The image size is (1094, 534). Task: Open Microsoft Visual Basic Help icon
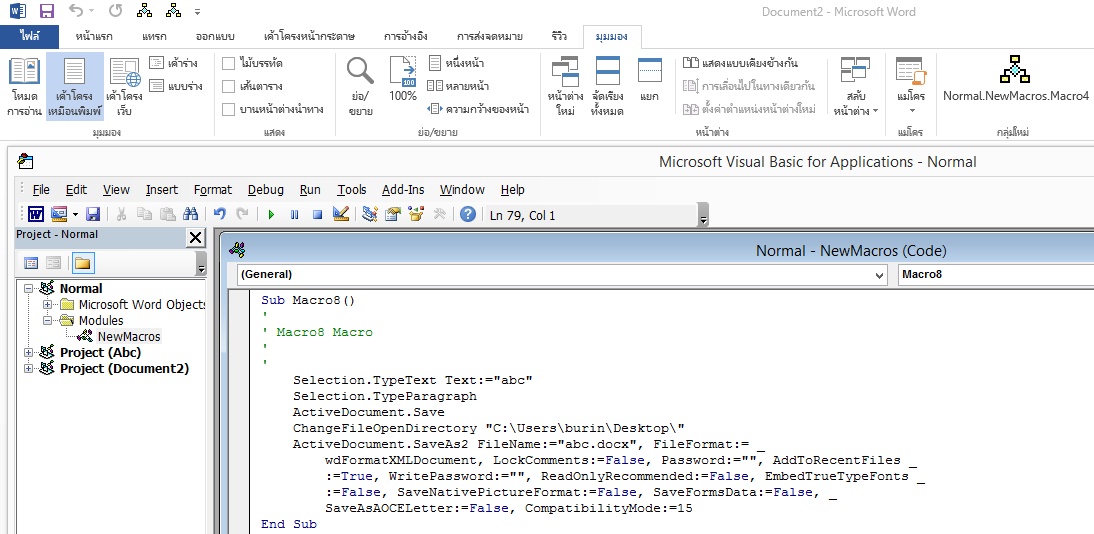467,214
